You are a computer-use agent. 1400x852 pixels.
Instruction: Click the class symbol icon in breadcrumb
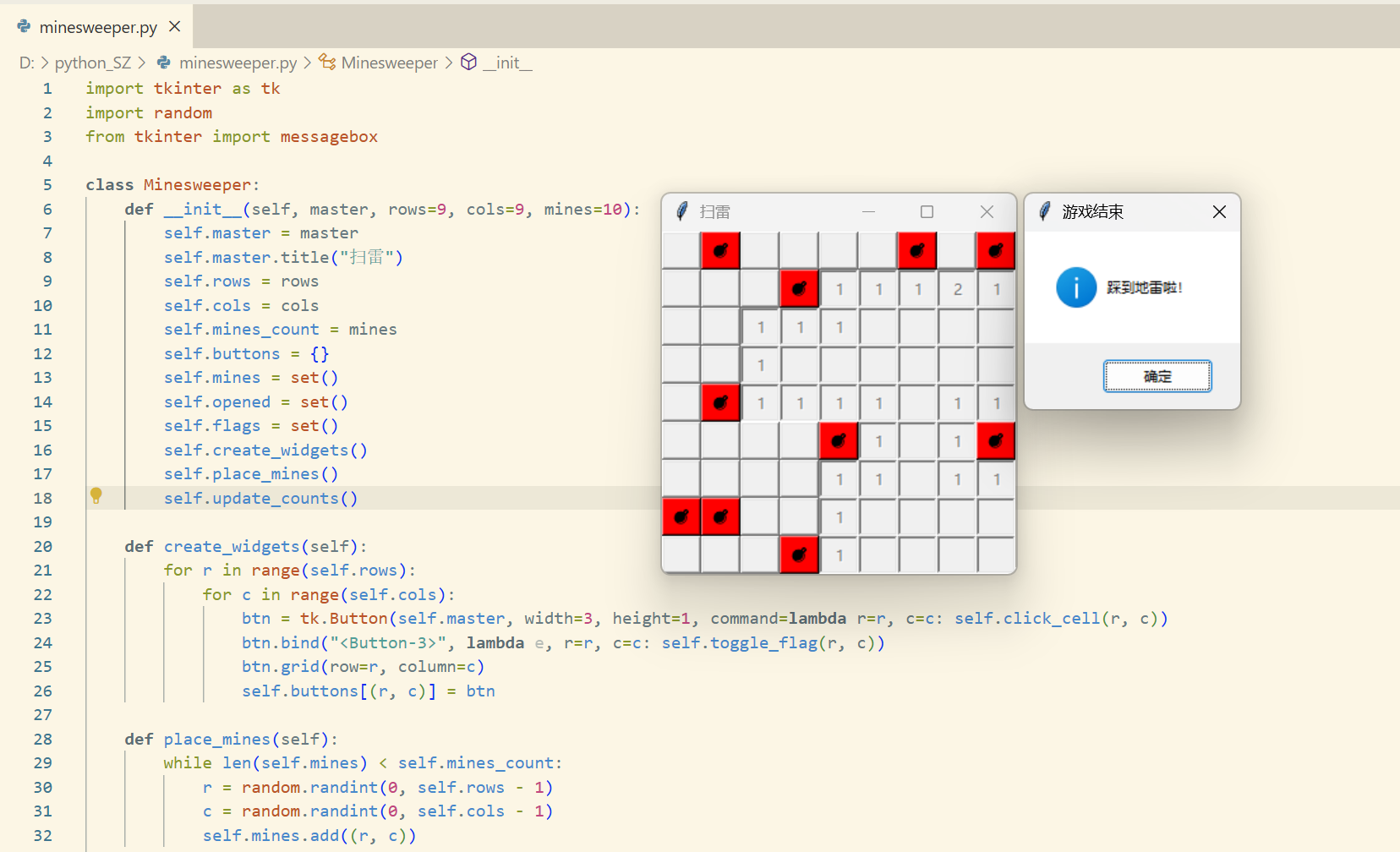pos(327,62)
